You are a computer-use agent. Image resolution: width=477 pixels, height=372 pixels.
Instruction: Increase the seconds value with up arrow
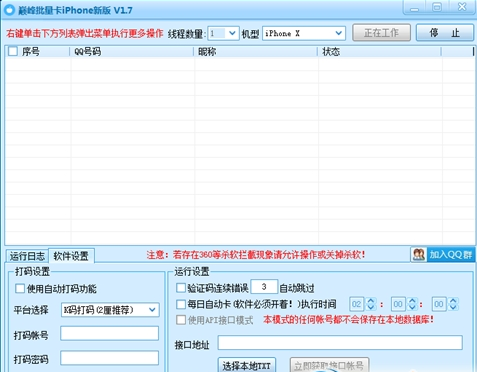(x=453, y=300)
